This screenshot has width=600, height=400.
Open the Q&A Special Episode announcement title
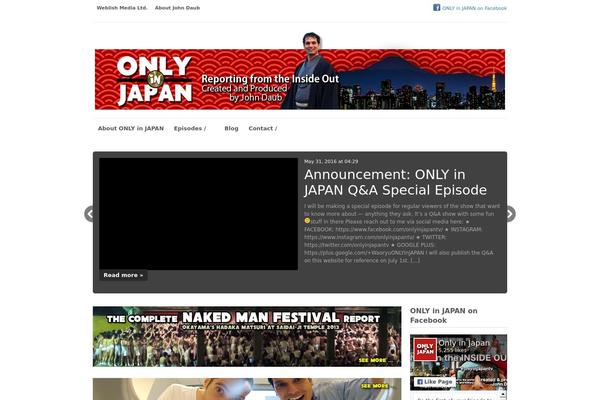[395, 182]
